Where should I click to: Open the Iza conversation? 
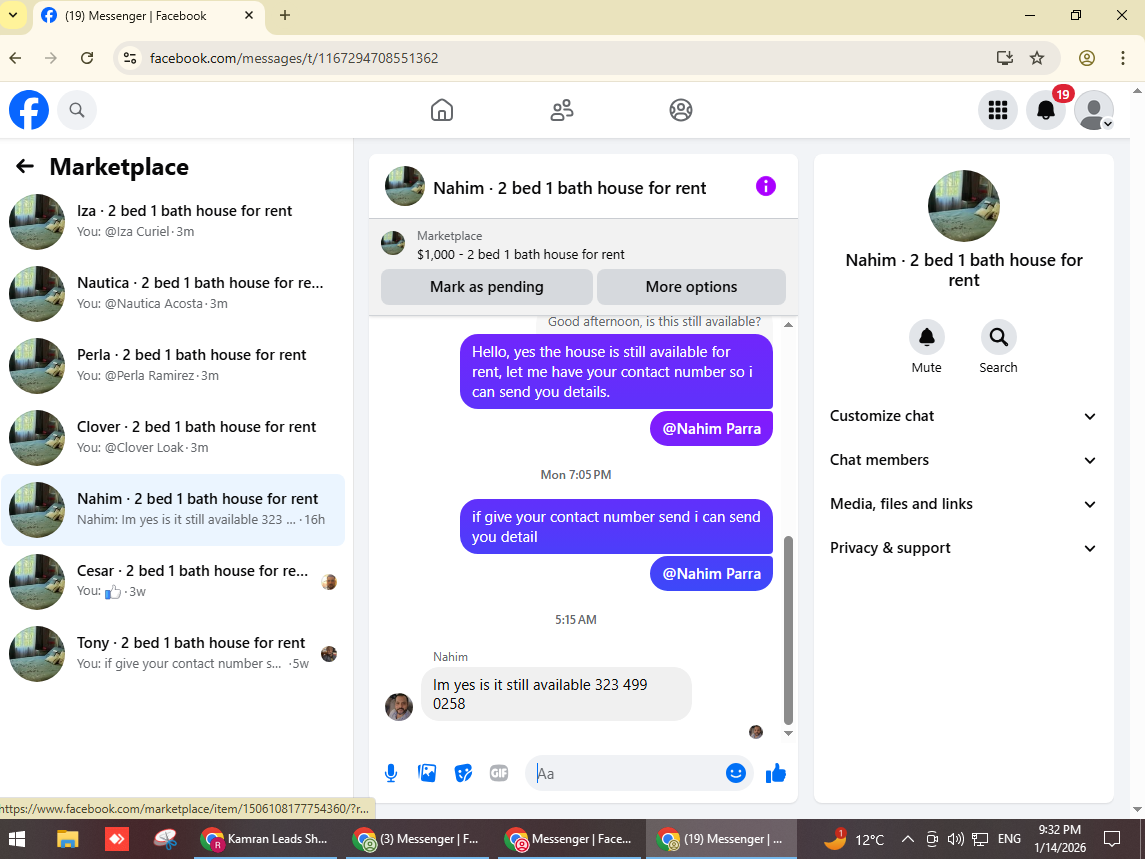173,221
